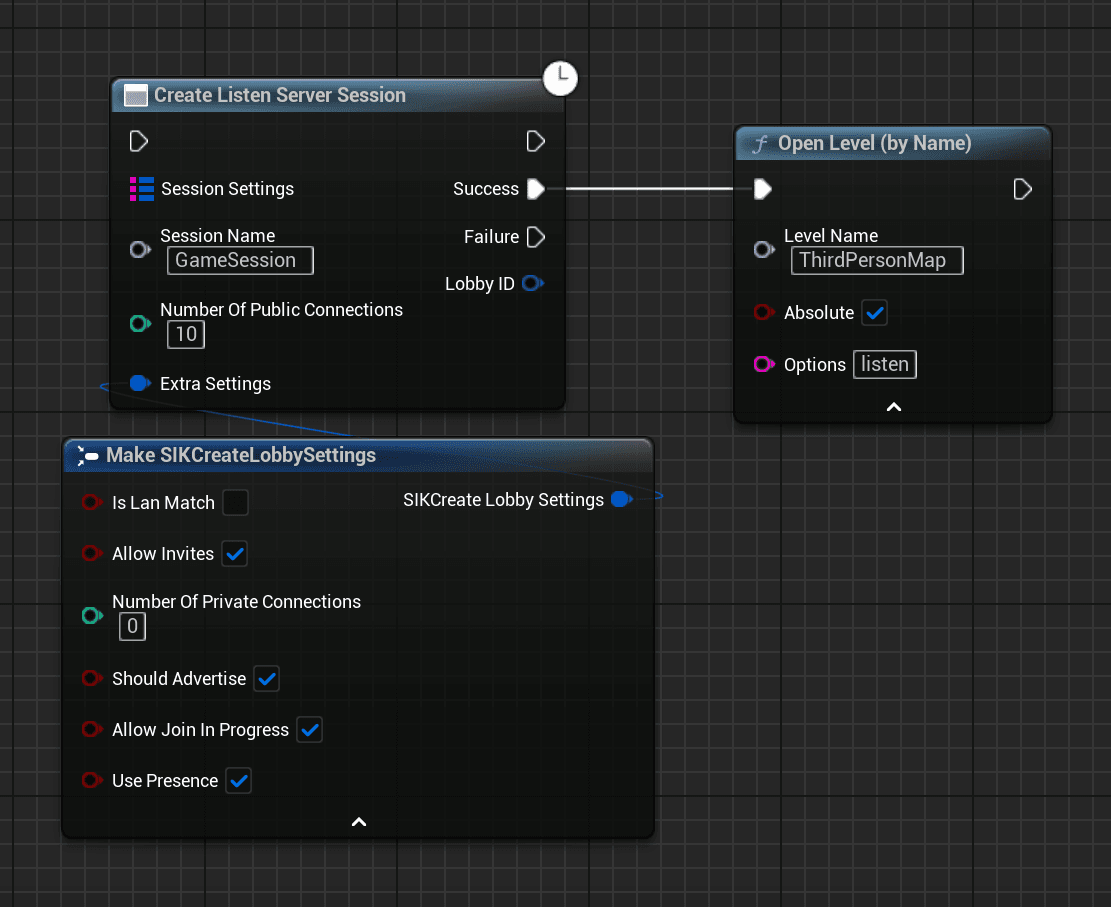The image size is (1111, 907).
Task: Disable Allow Join In Progress checkbox
Action: pos(310,730)
